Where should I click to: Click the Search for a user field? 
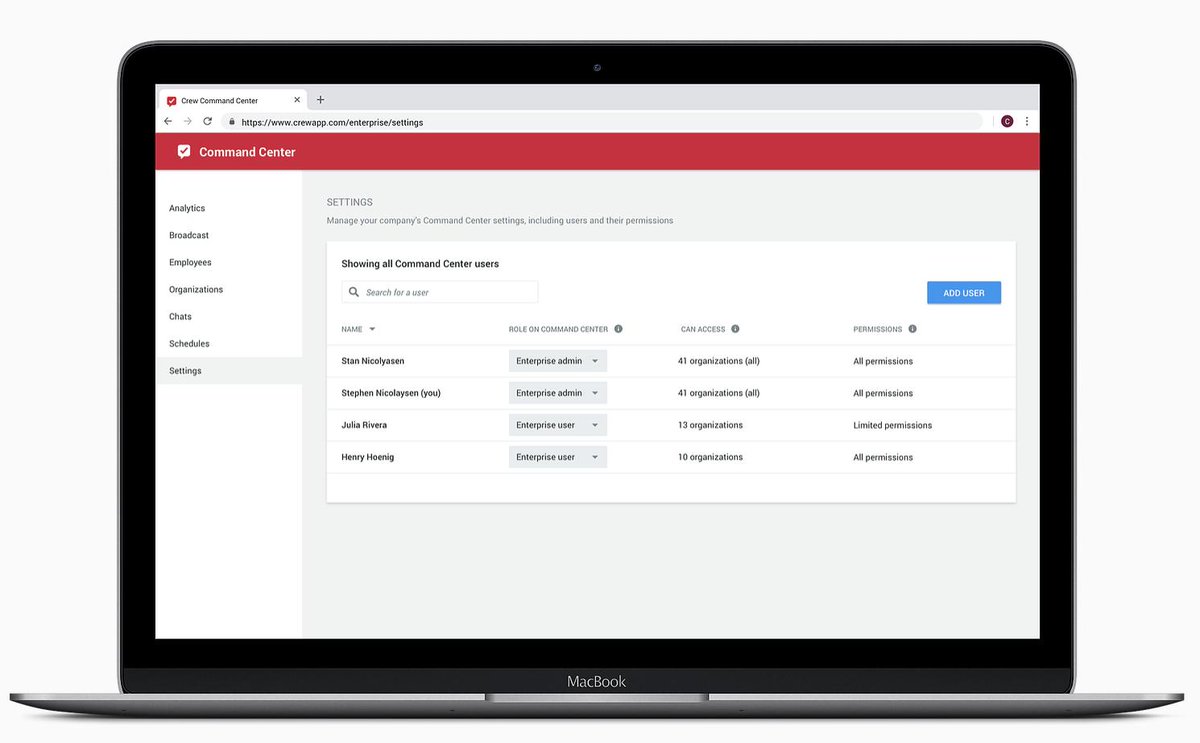[439, 292]
